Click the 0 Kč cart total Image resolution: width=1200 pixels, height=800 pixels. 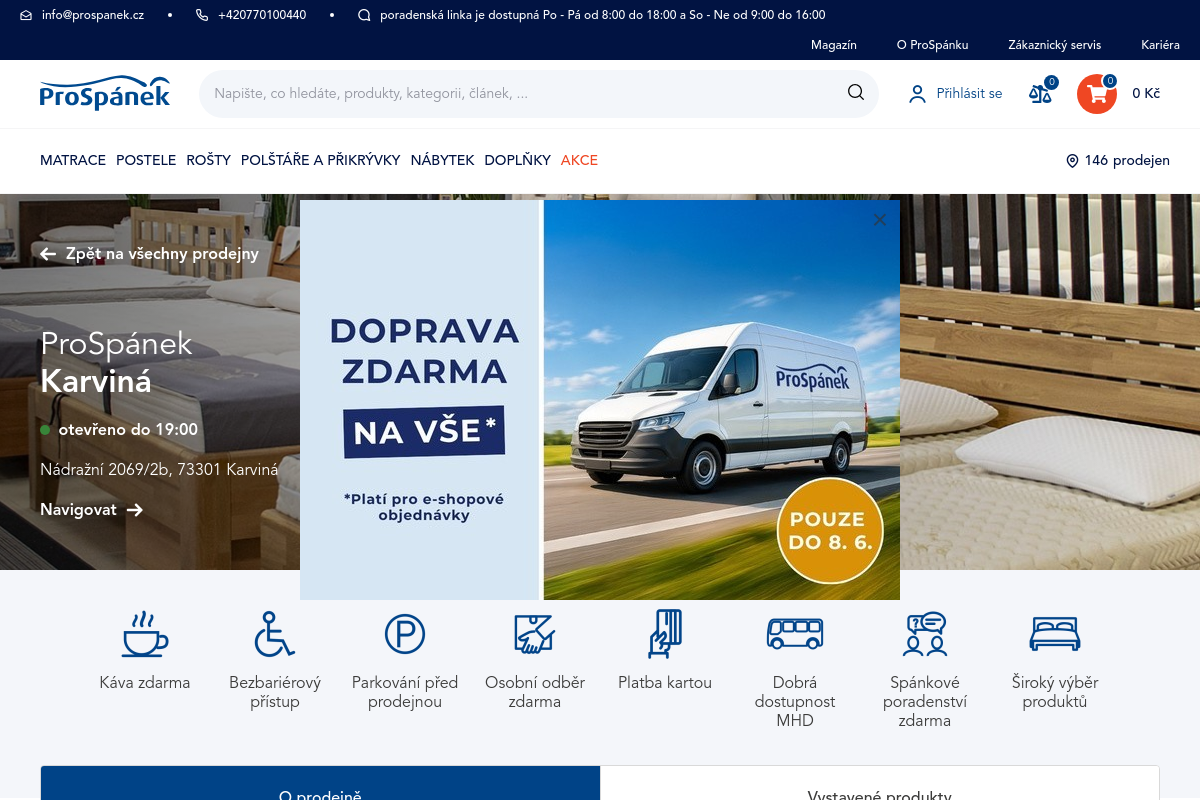(1146, 94)
